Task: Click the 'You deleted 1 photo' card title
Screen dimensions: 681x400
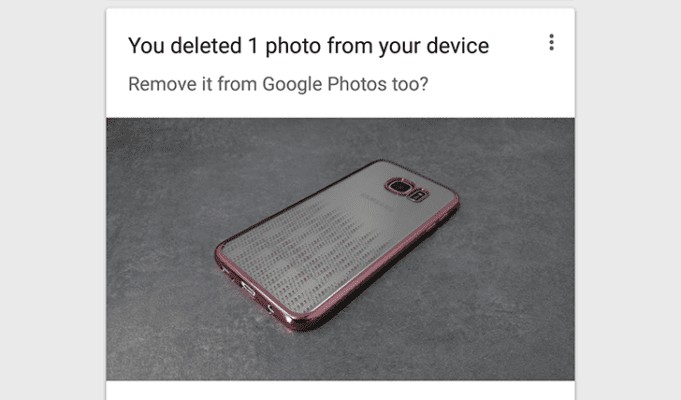Action: (308, 46)
